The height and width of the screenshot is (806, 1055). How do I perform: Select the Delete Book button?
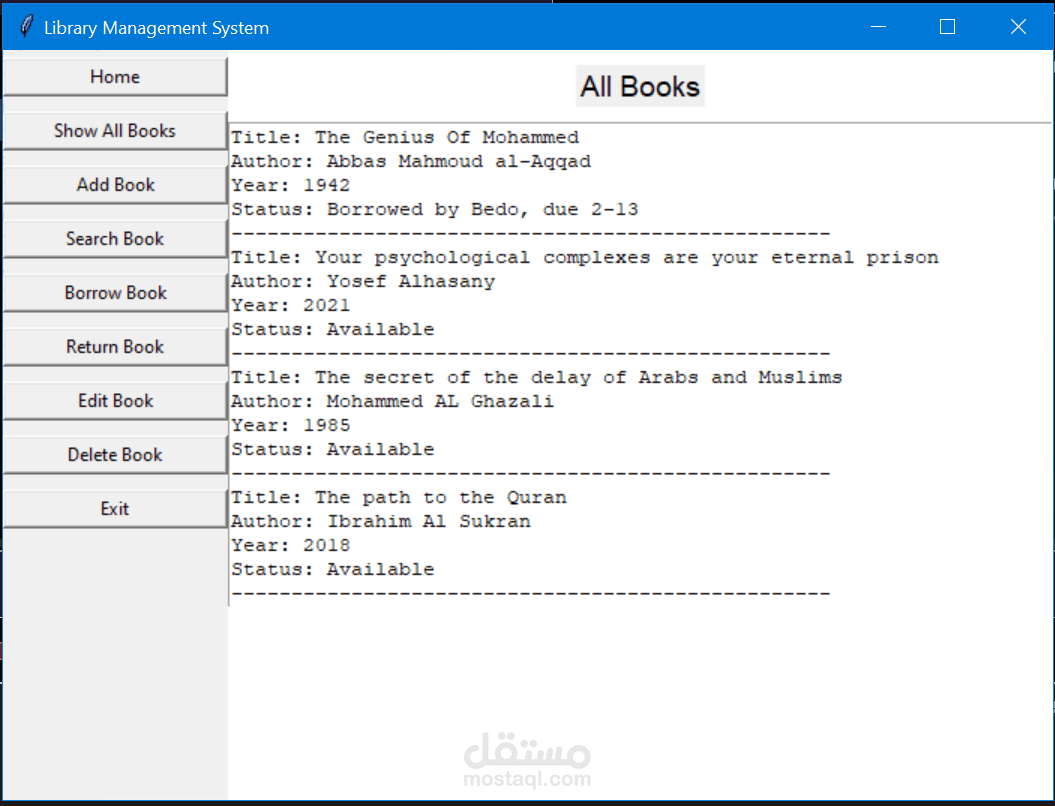(115, 455)
